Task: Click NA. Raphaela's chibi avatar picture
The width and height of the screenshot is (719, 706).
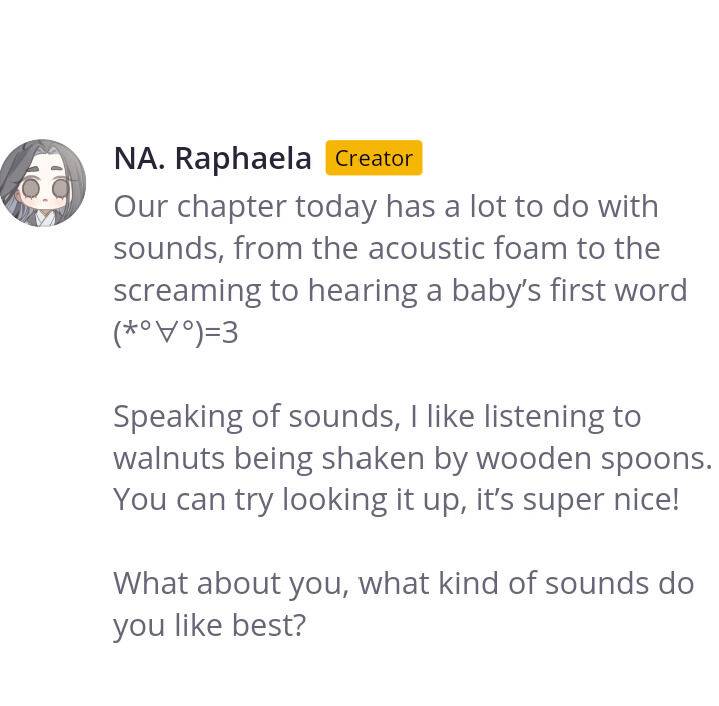Action: 42,183
